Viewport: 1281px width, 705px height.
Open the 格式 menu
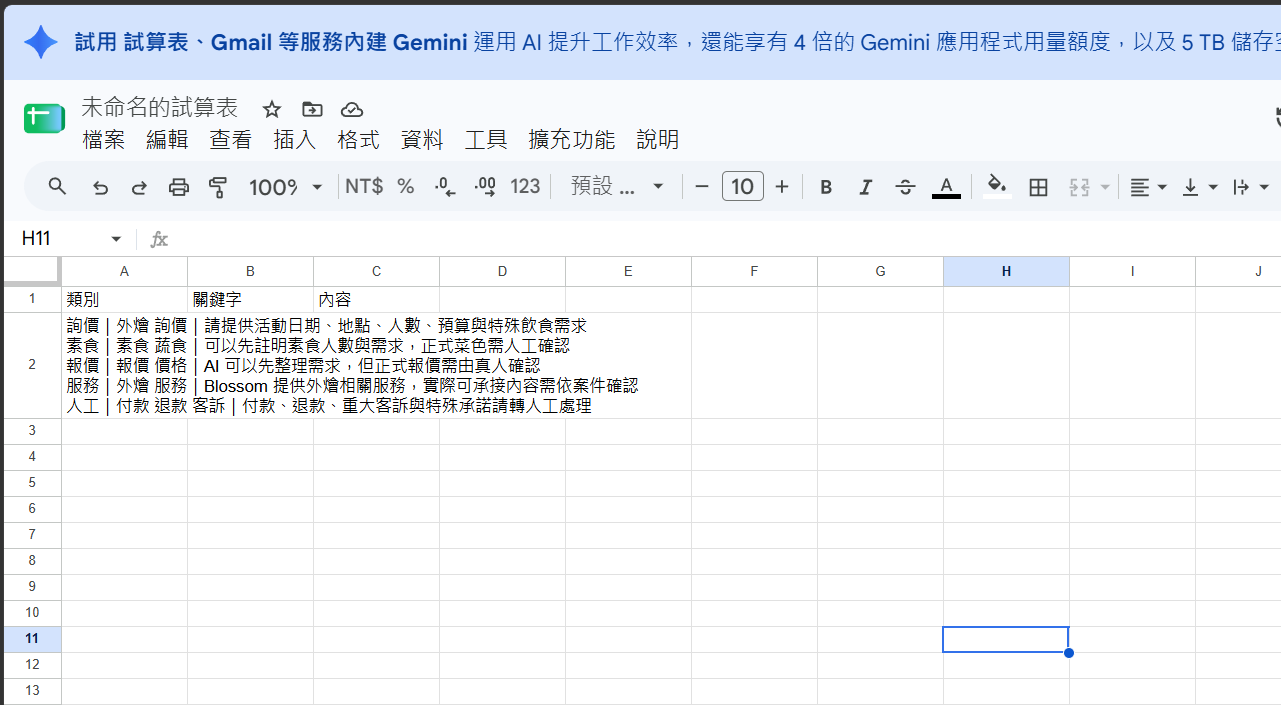[x=359, y=140]
